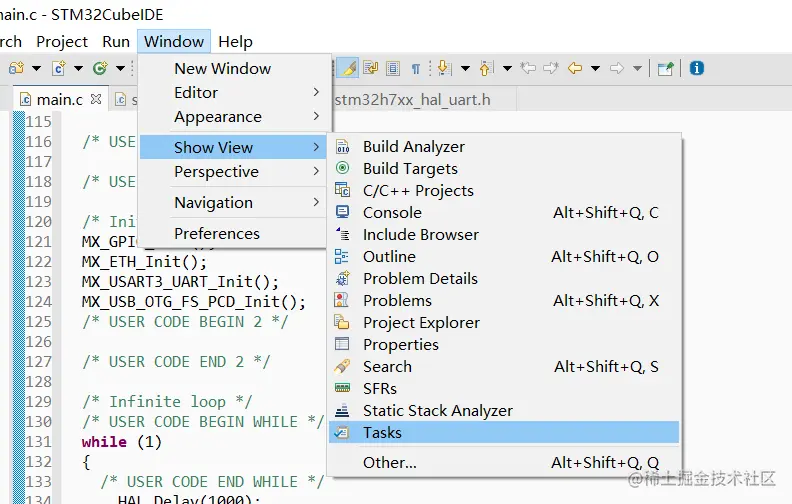Screen dimensions: 792x504
Task: Open SFRs view
Action: (504, 388)
